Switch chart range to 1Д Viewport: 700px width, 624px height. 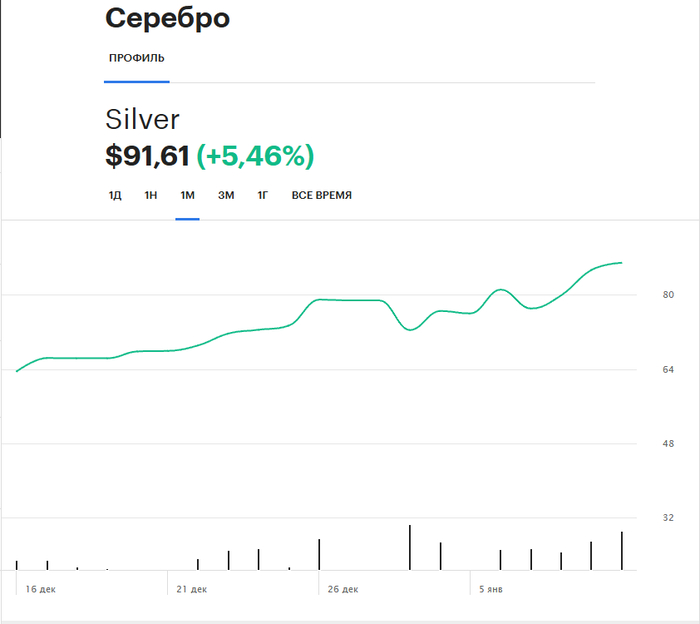[115, 195]
